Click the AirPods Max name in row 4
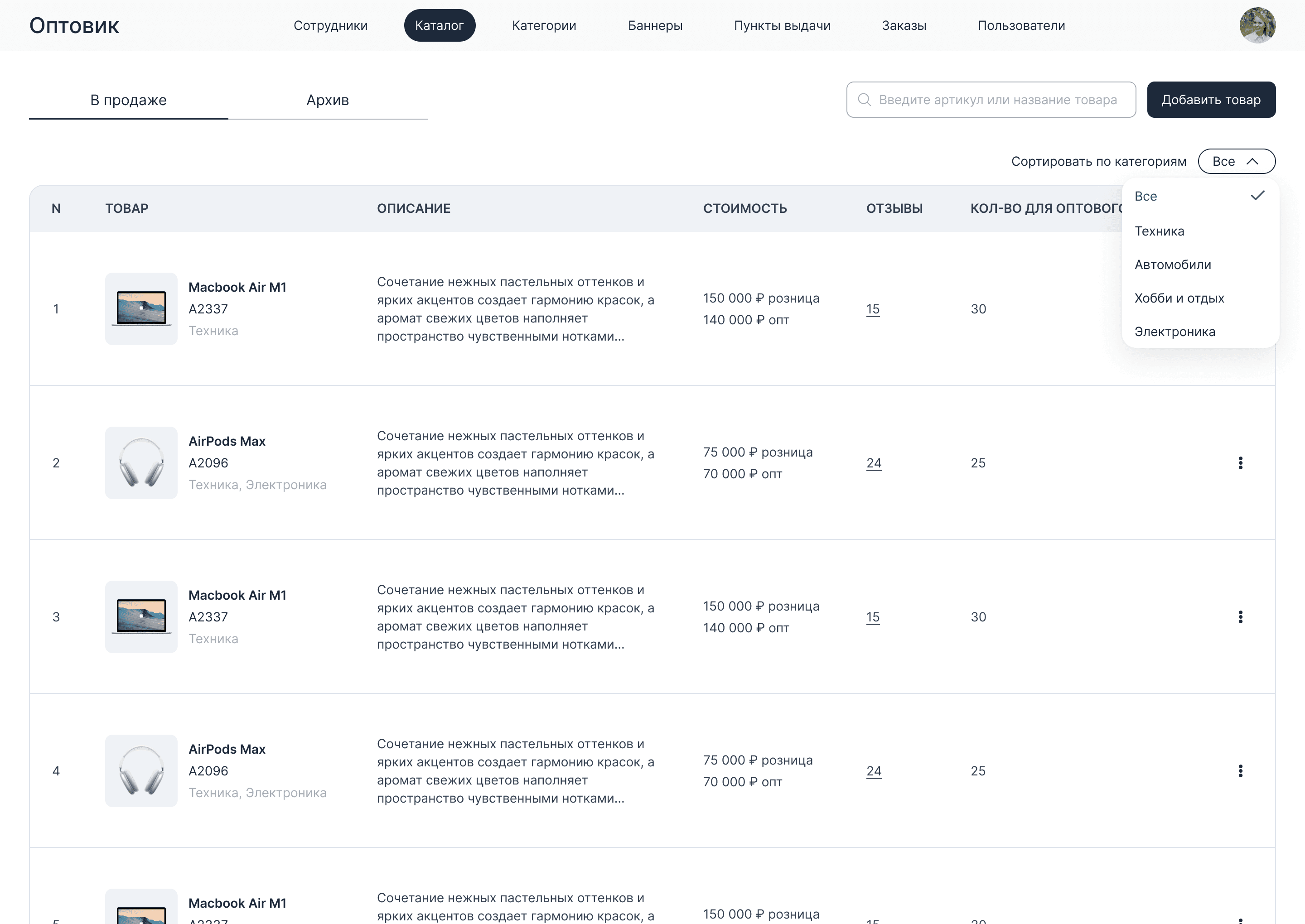The image size is (1305, 924). point(227,749)
